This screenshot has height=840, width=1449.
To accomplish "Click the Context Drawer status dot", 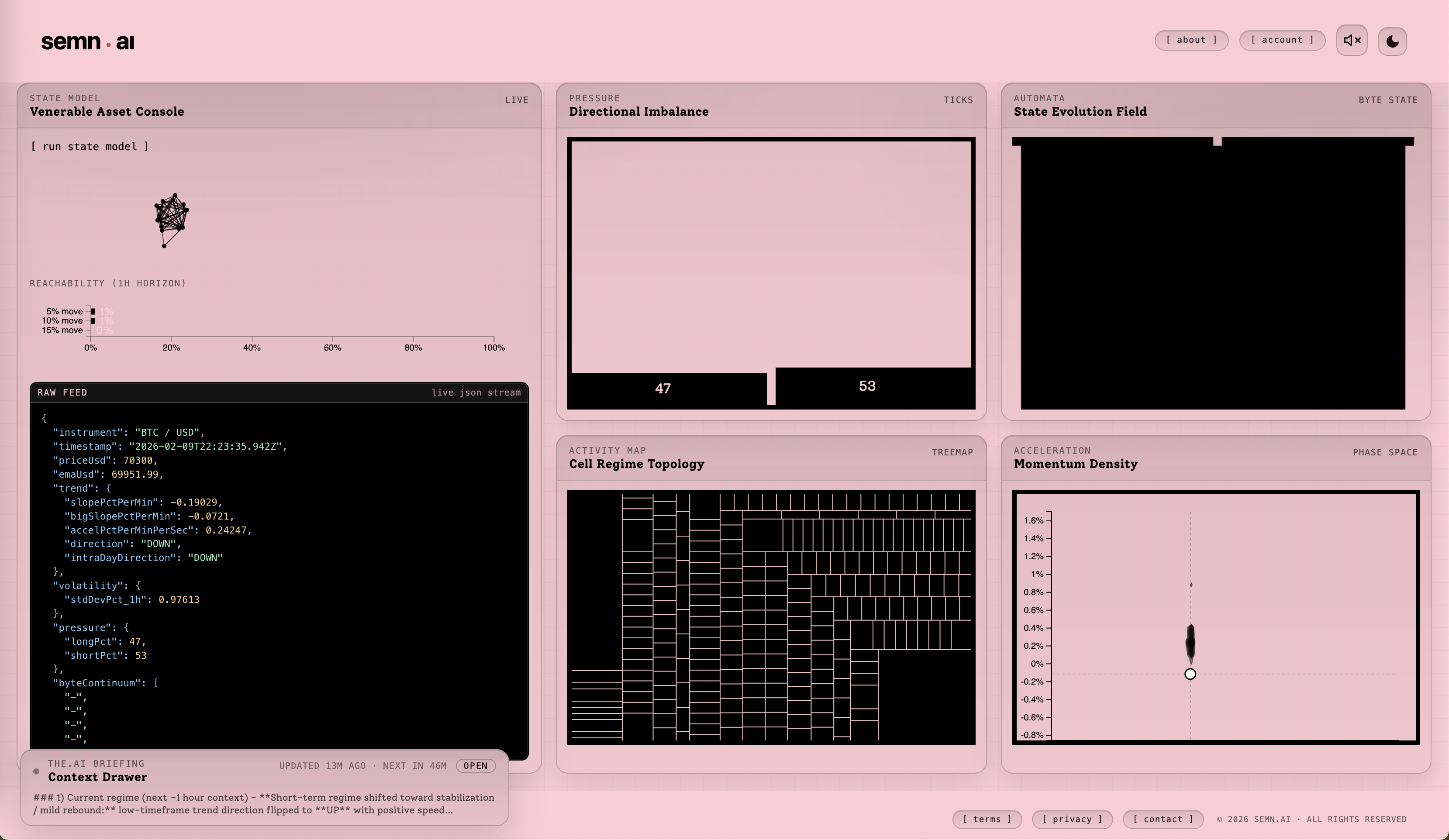I will click(36, 771).
